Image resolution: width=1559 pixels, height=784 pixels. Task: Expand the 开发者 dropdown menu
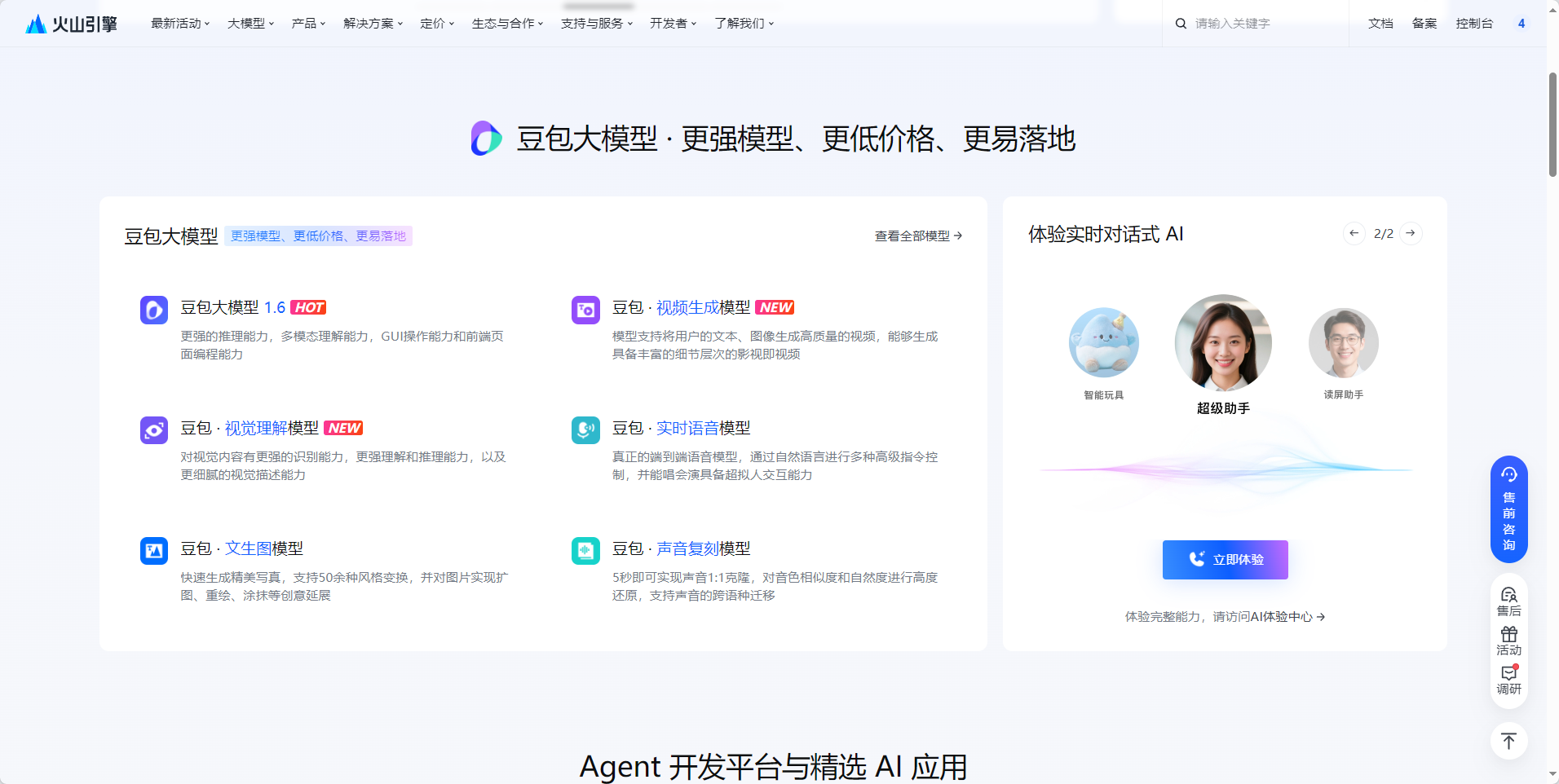(x=673, y=24)
